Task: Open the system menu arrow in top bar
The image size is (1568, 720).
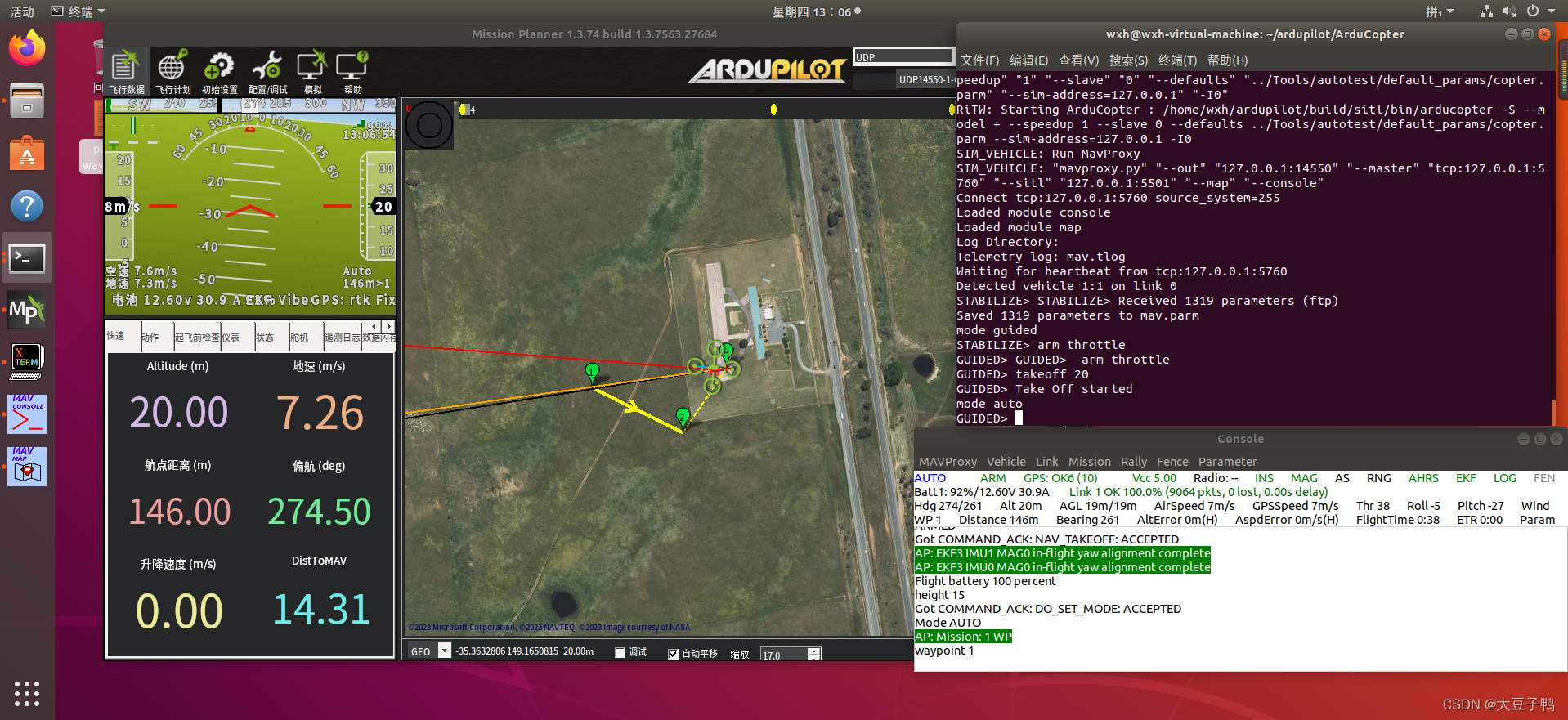Action: click(1552, 11)
